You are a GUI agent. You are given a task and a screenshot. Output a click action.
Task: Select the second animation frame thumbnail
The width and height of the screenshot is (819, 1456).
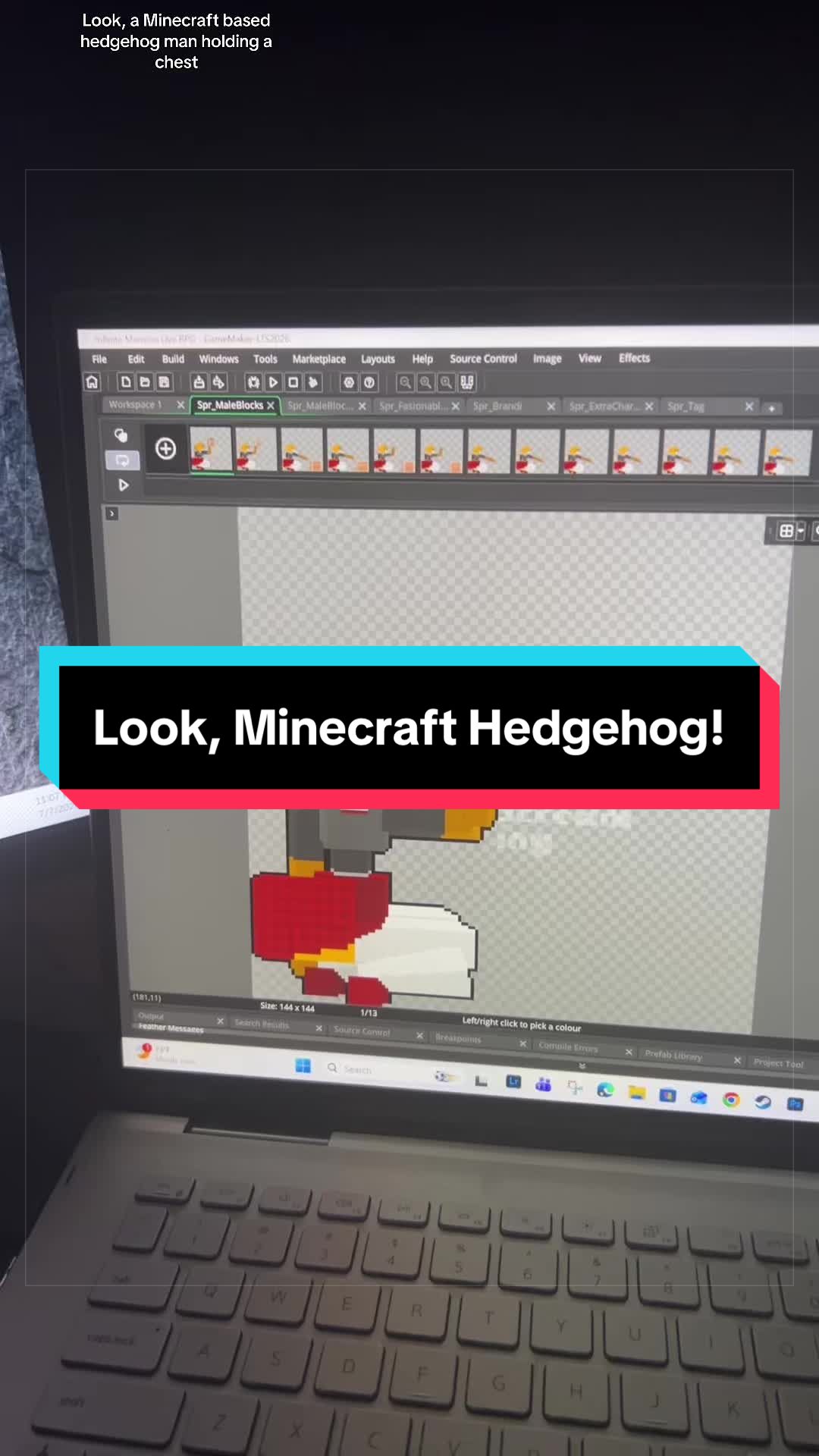(256, 450)
